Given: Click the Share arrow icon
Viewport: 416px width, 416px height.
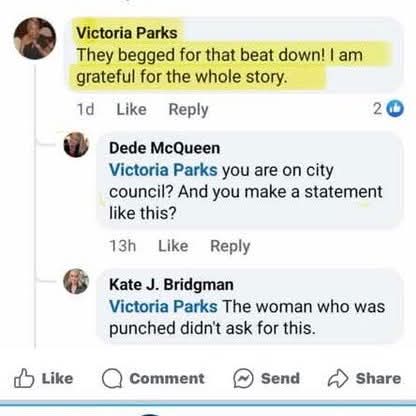Looking at the screenshot, I should click(x=338, y=378).
